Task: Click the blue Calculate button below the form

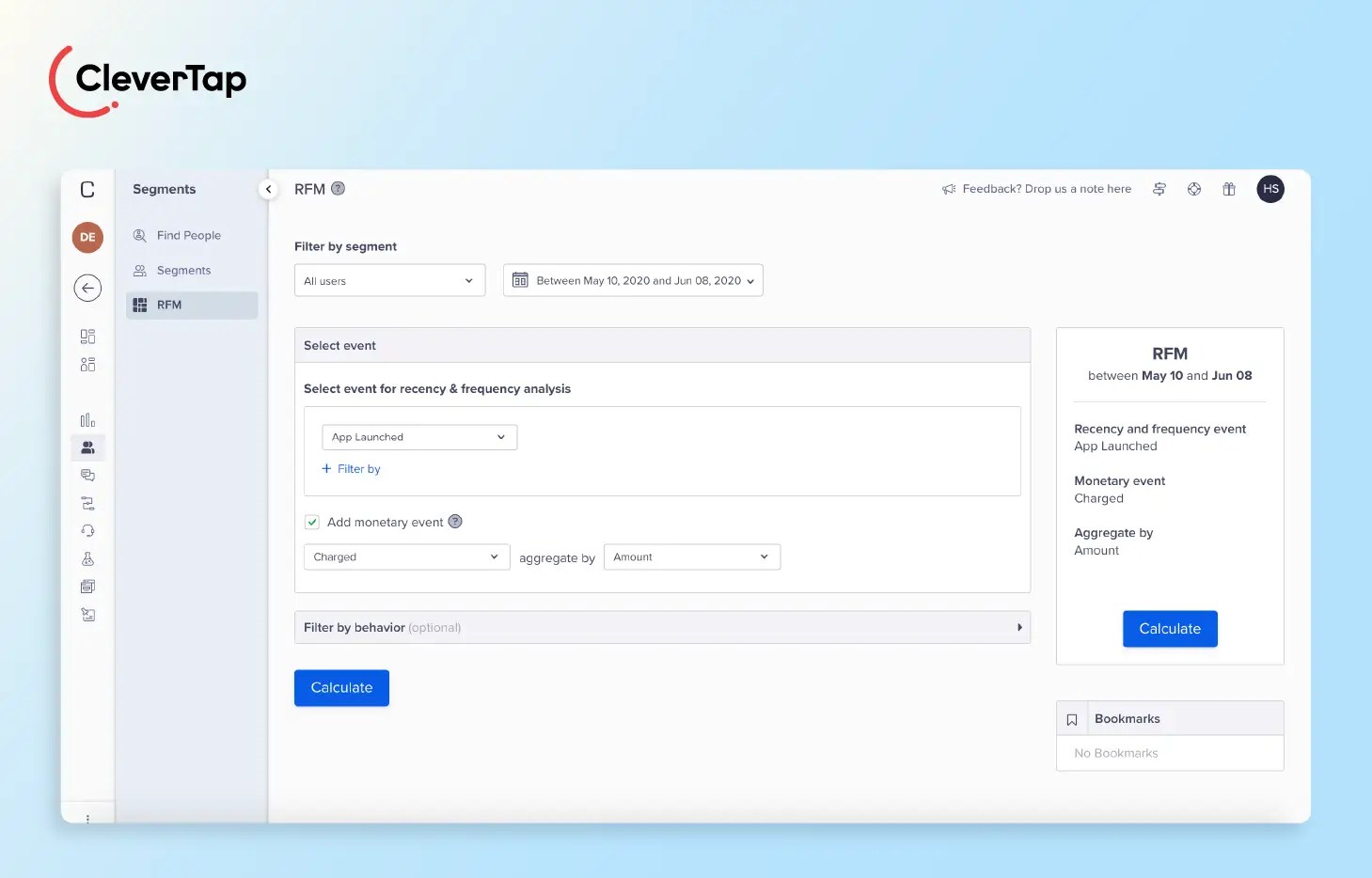Action: [341, 687]
